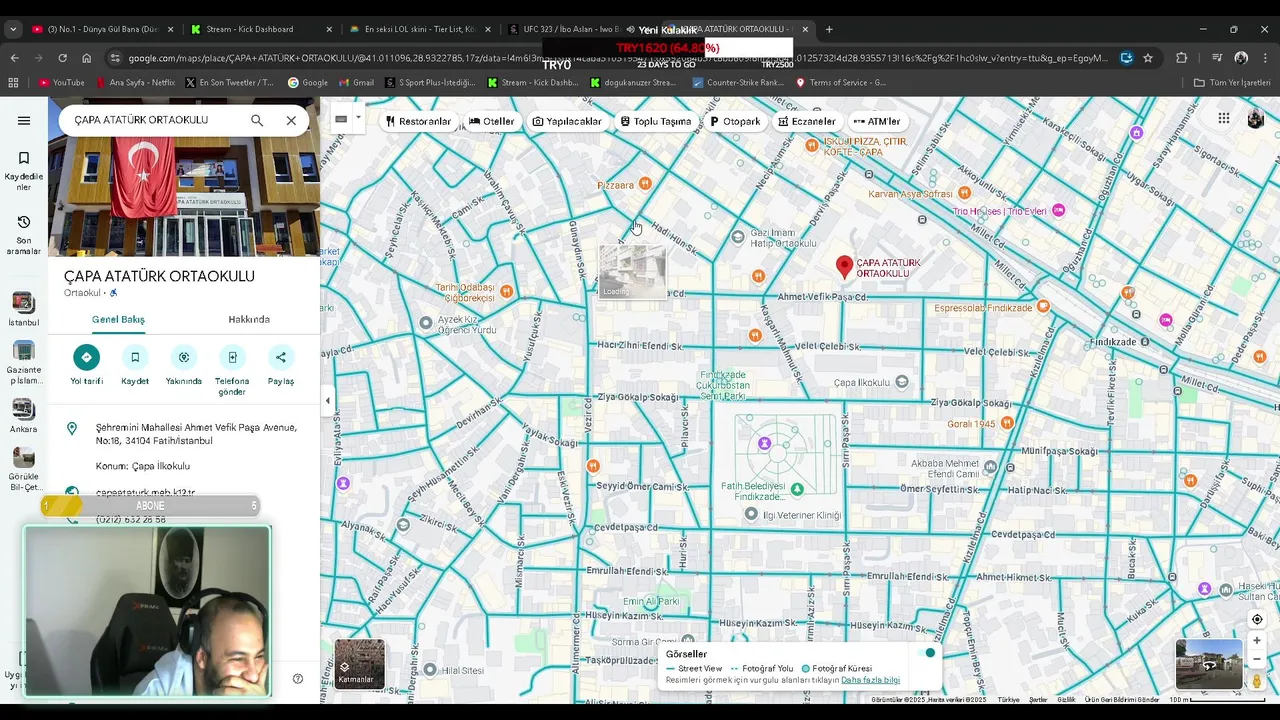Toggle the Görseller imagery switch
This screenshot has width=1280, height=720.
point(925,653)
